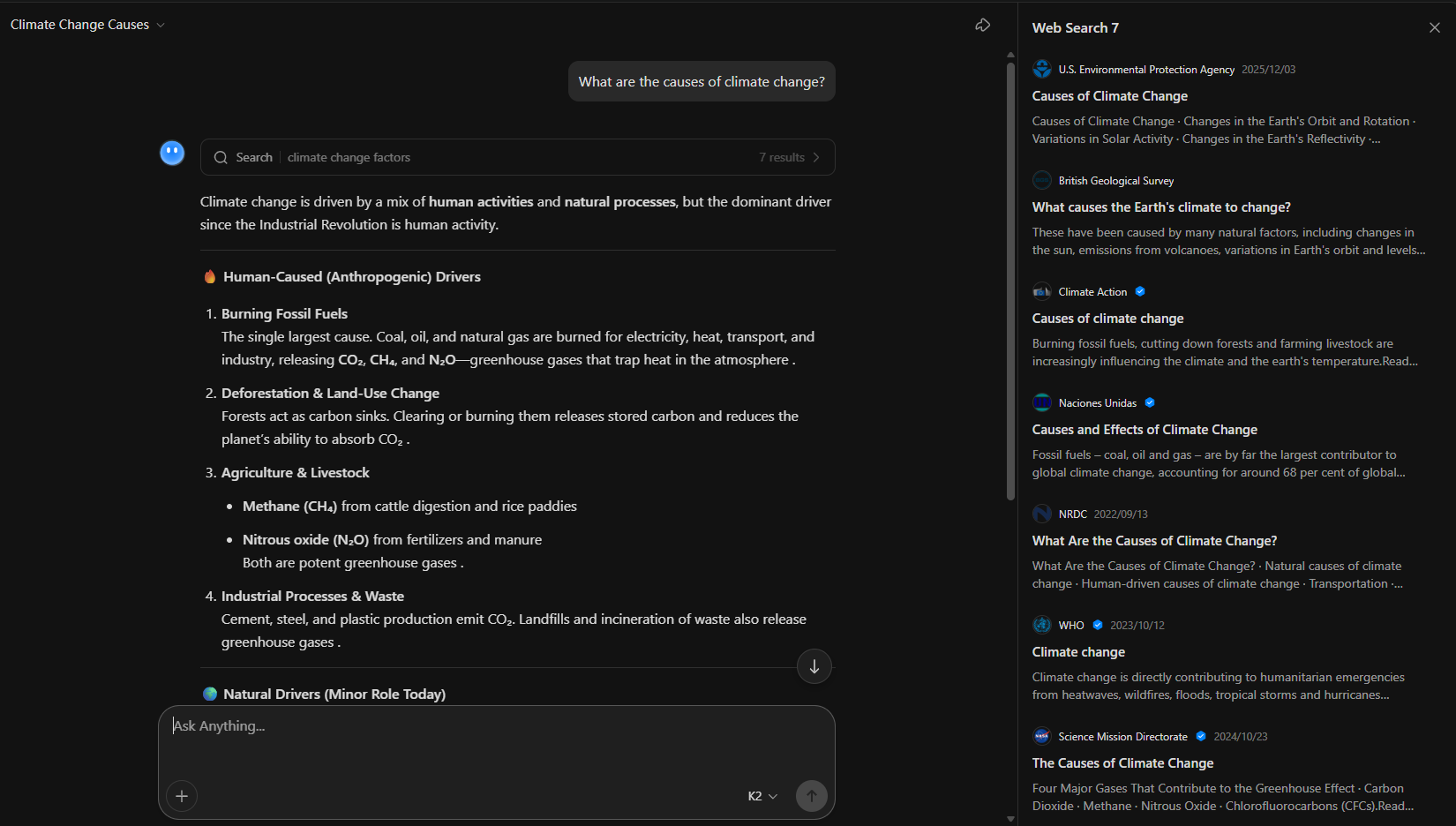Image resolution: width=1456 pixels, height=826 pixels.
Task: Click the EPA source logo icon
Action: point(1042,69)
